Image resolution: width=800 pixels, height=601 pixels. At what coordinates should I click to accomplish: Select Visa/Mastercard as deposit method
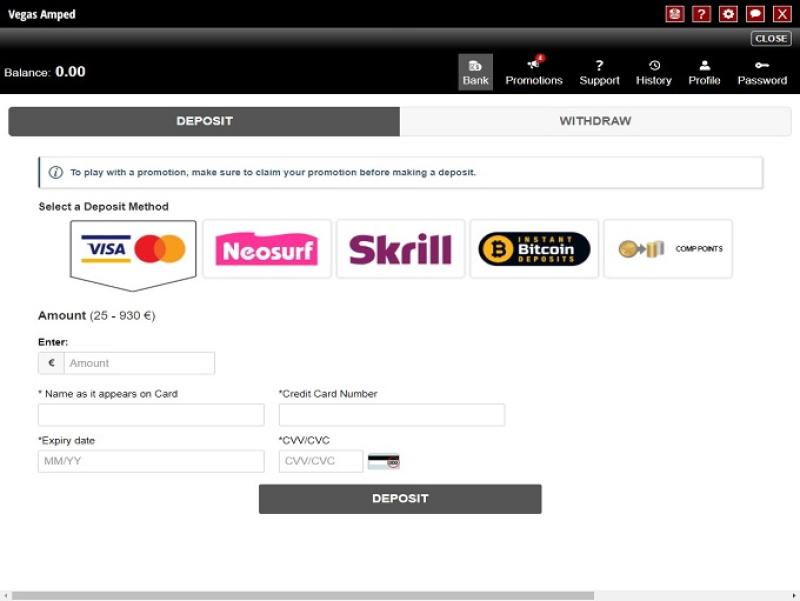(x=133, y=254)
